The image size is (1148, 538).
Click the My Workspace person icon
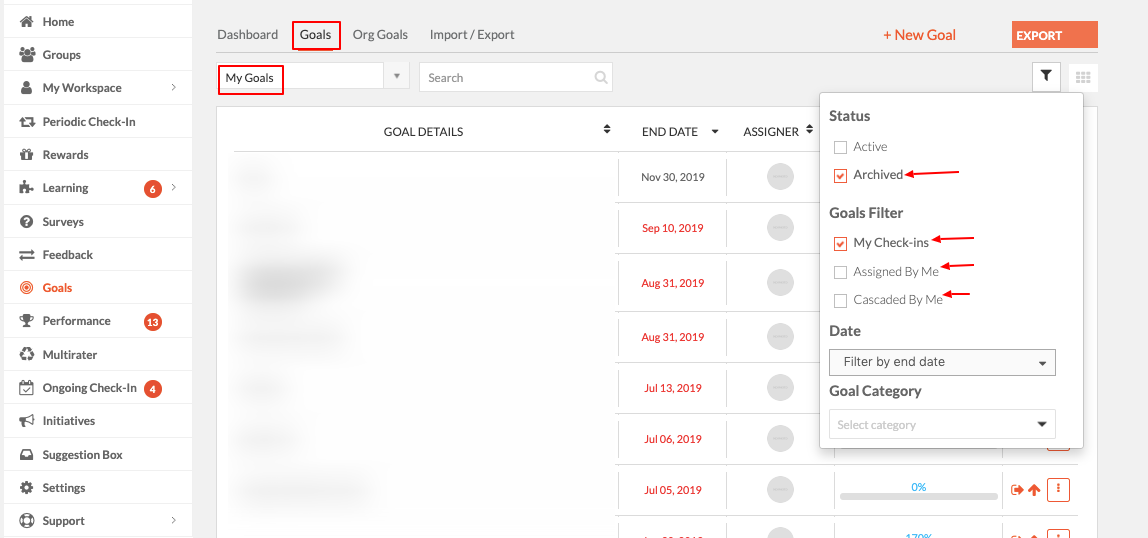point(27,88)
